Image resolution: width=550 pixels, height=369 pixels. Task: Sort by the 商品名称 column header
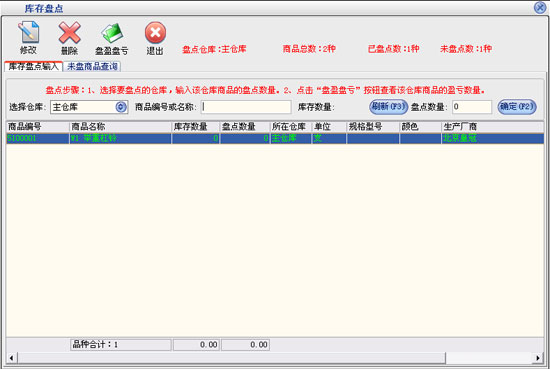tap(120, 127)
